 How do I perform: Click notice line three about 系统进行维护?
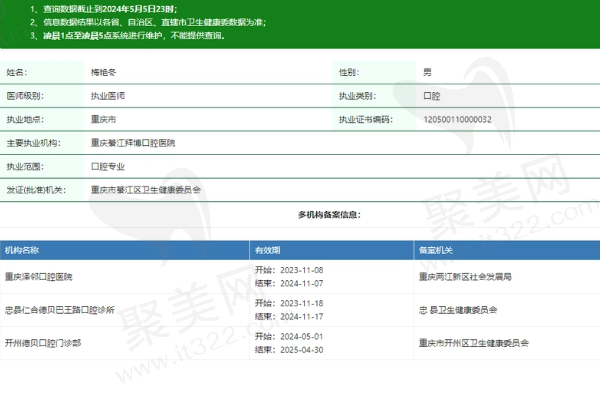[127, 36]
